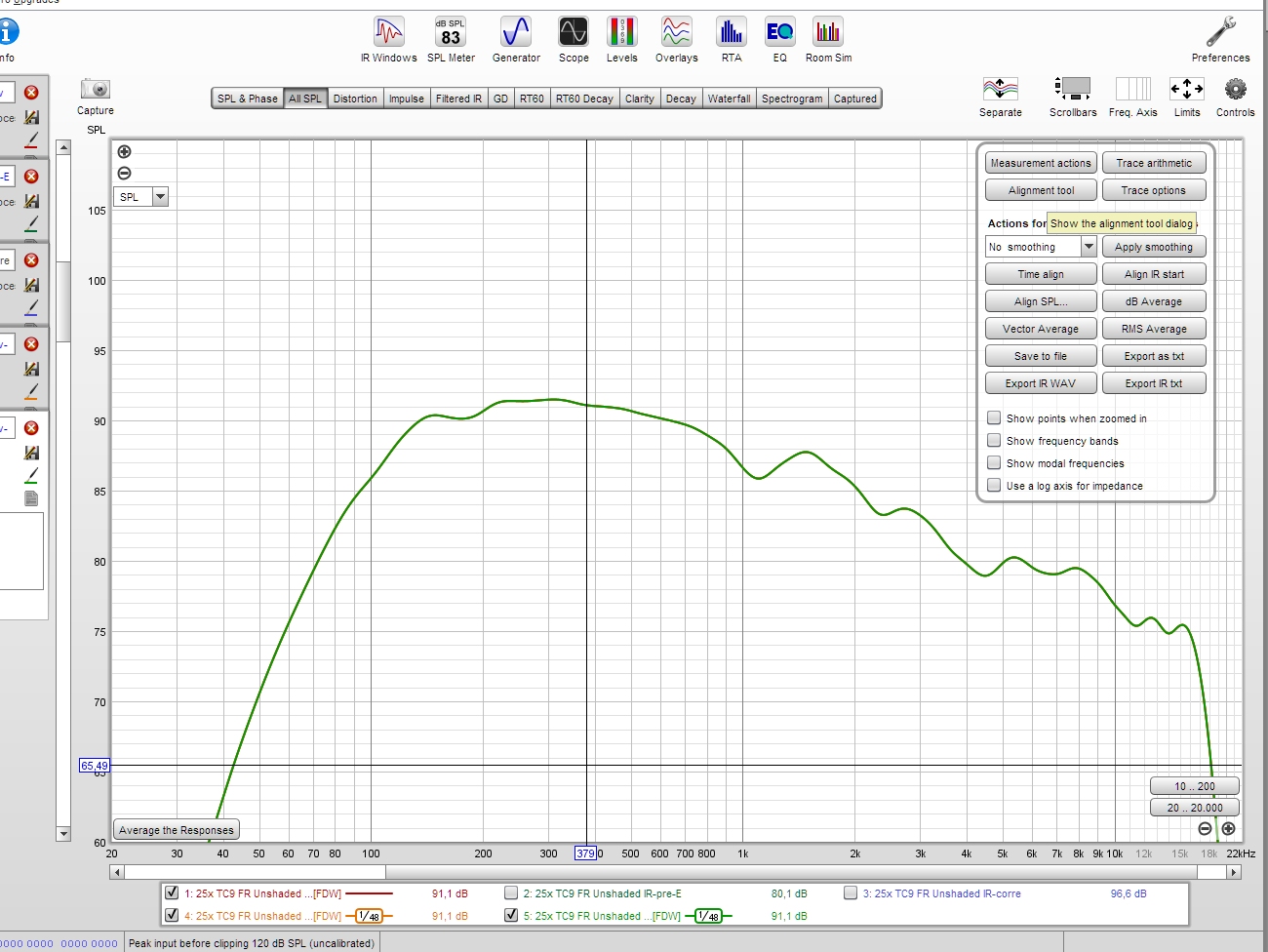Remove the last measurement with red X
This screenshot has width=1268, height=952.
[x=31, y=427]
